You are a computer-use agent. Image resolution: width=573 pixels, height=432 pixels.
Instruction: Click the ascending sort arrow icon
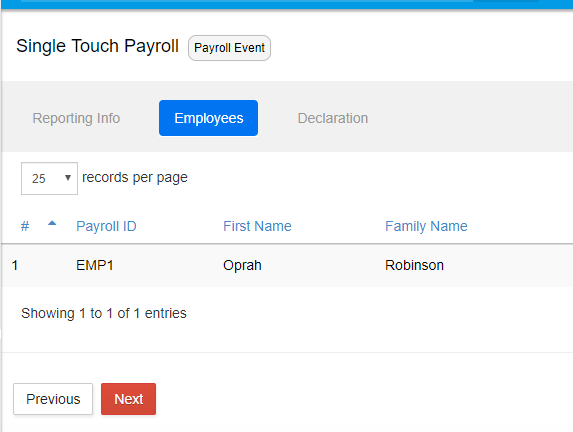click(52, 223)
